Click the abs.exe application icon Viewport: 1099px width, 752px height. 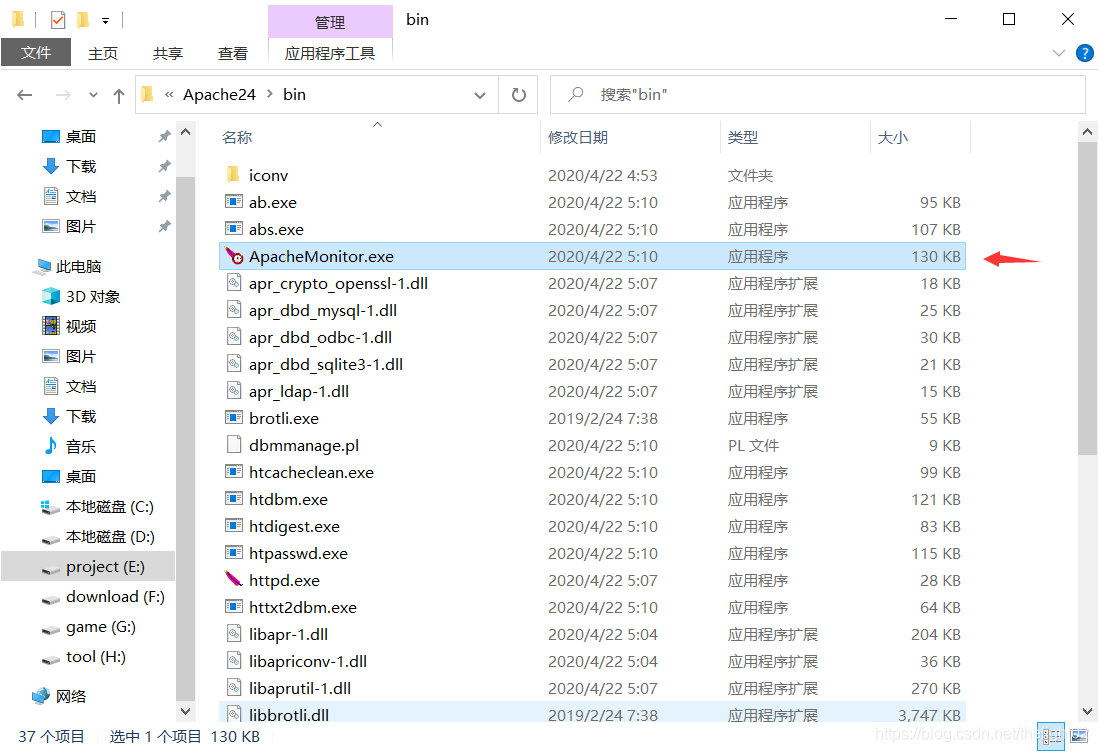pyautogui.click(x=233, y=228)
